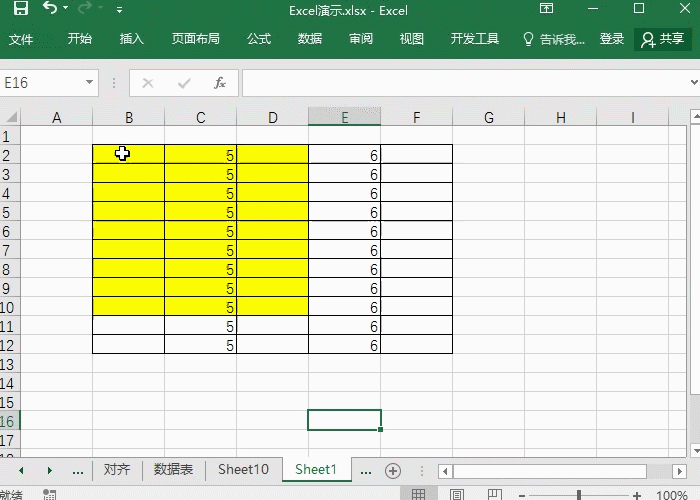Viewport: 700px width, 500px height.
Task: Select row 12 header
Action: (x=10, y=345)
